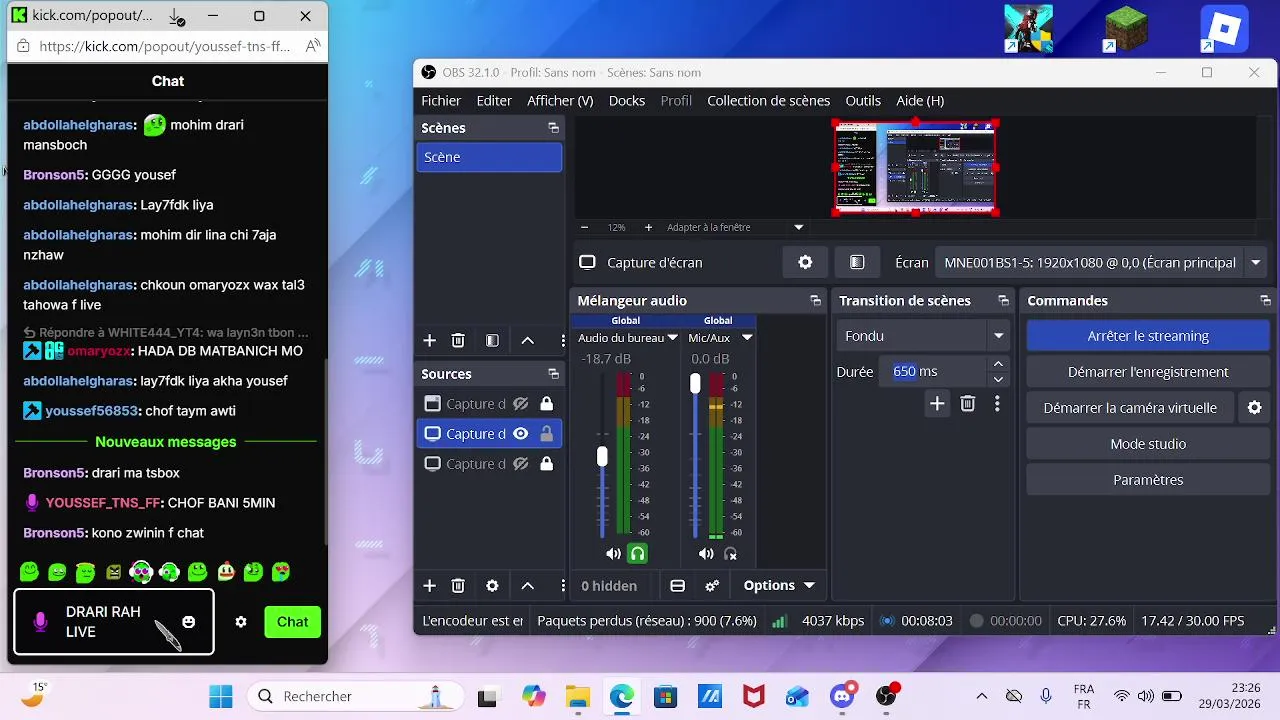This screenshot has width=1280, height=720.
Task: Open the Adapter à la fenêtre dropdown
Action: click(x=798, y=227)
